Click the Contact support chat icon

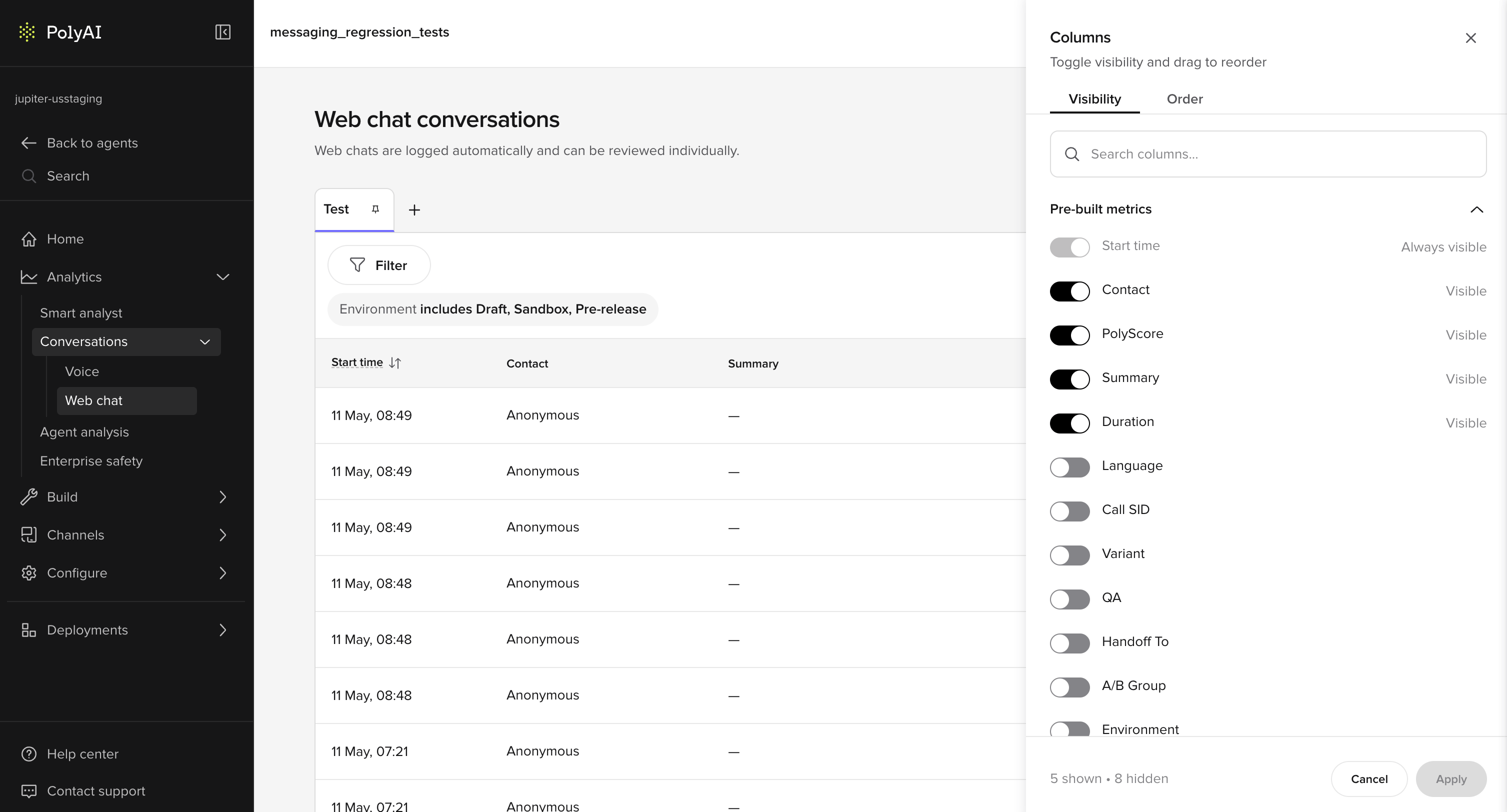[28, 791]
